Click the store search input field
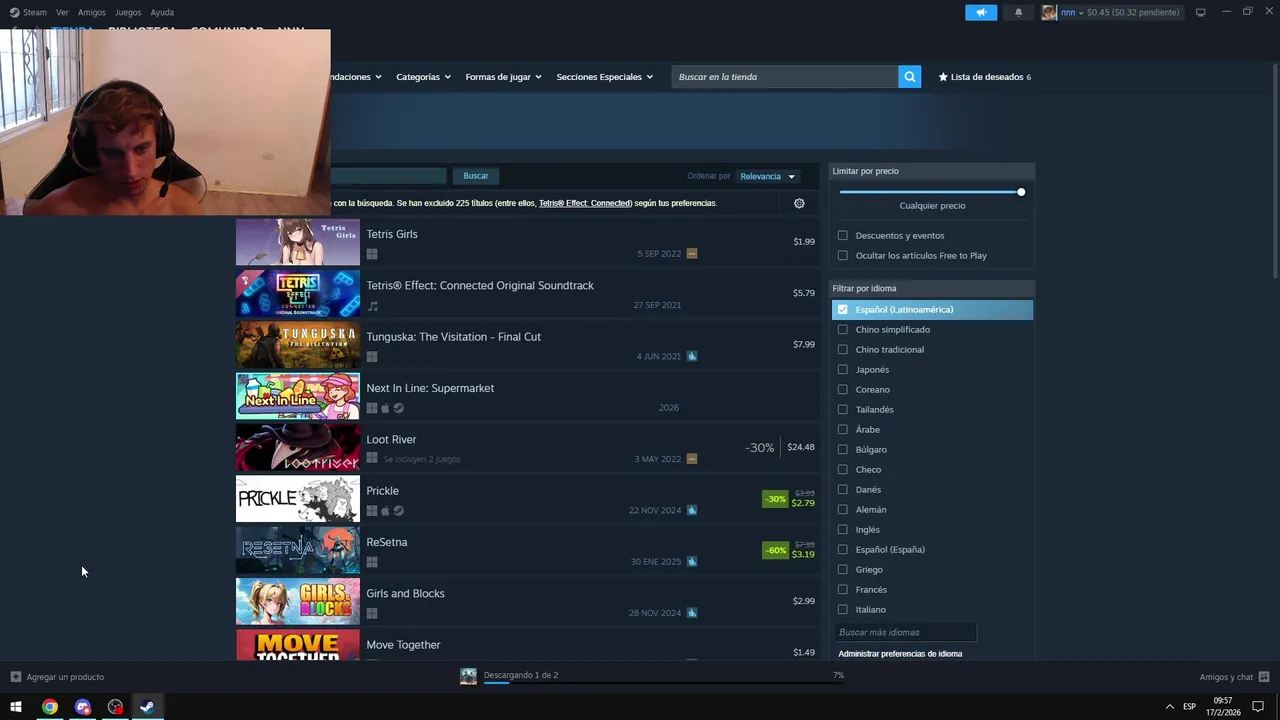 pyautogui.click(x=785, y=77)
